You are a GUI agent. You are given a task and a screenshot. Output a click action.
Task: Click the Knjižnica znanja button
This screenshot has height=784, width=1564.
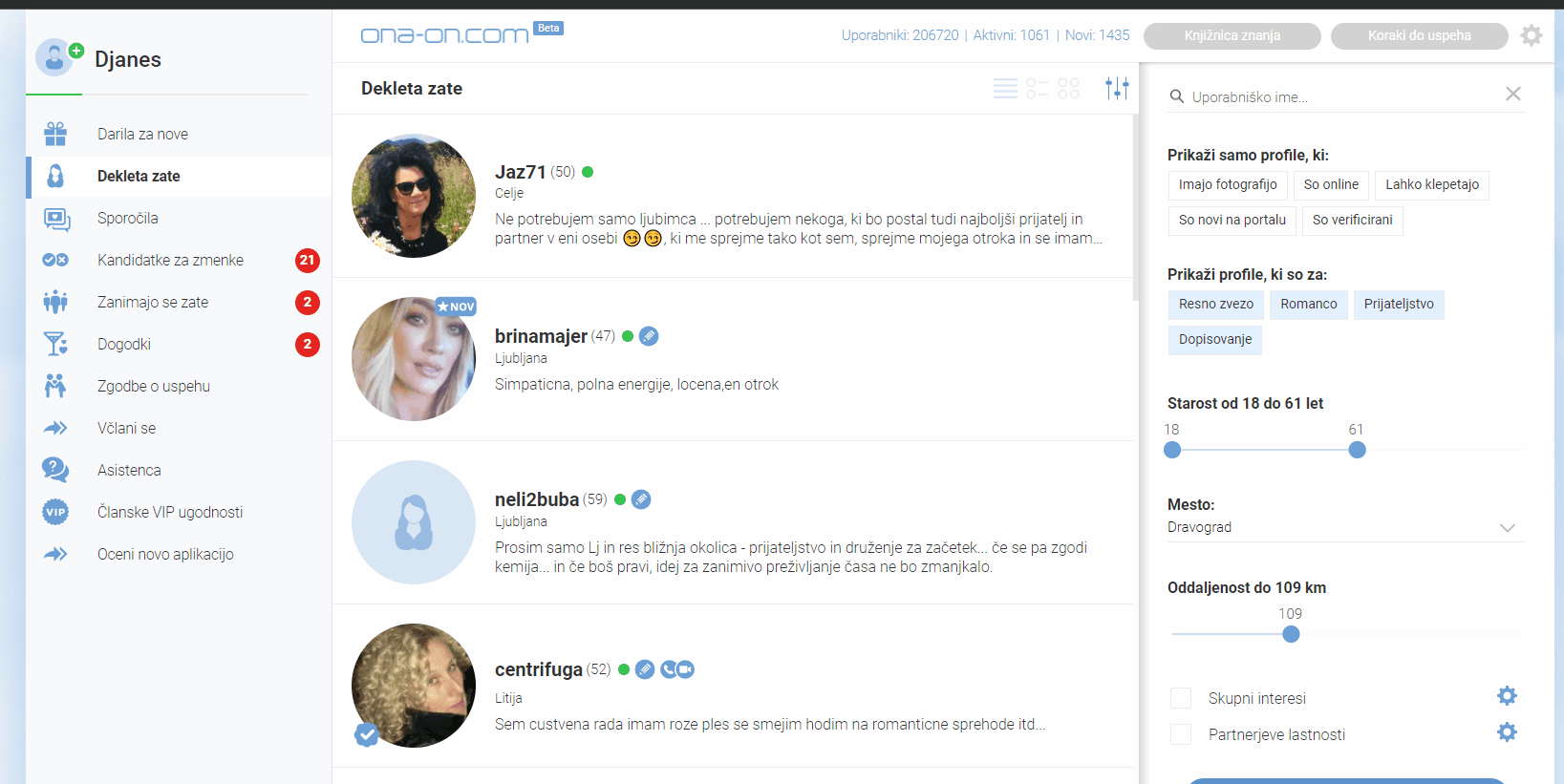click(x=1232, y=35)
